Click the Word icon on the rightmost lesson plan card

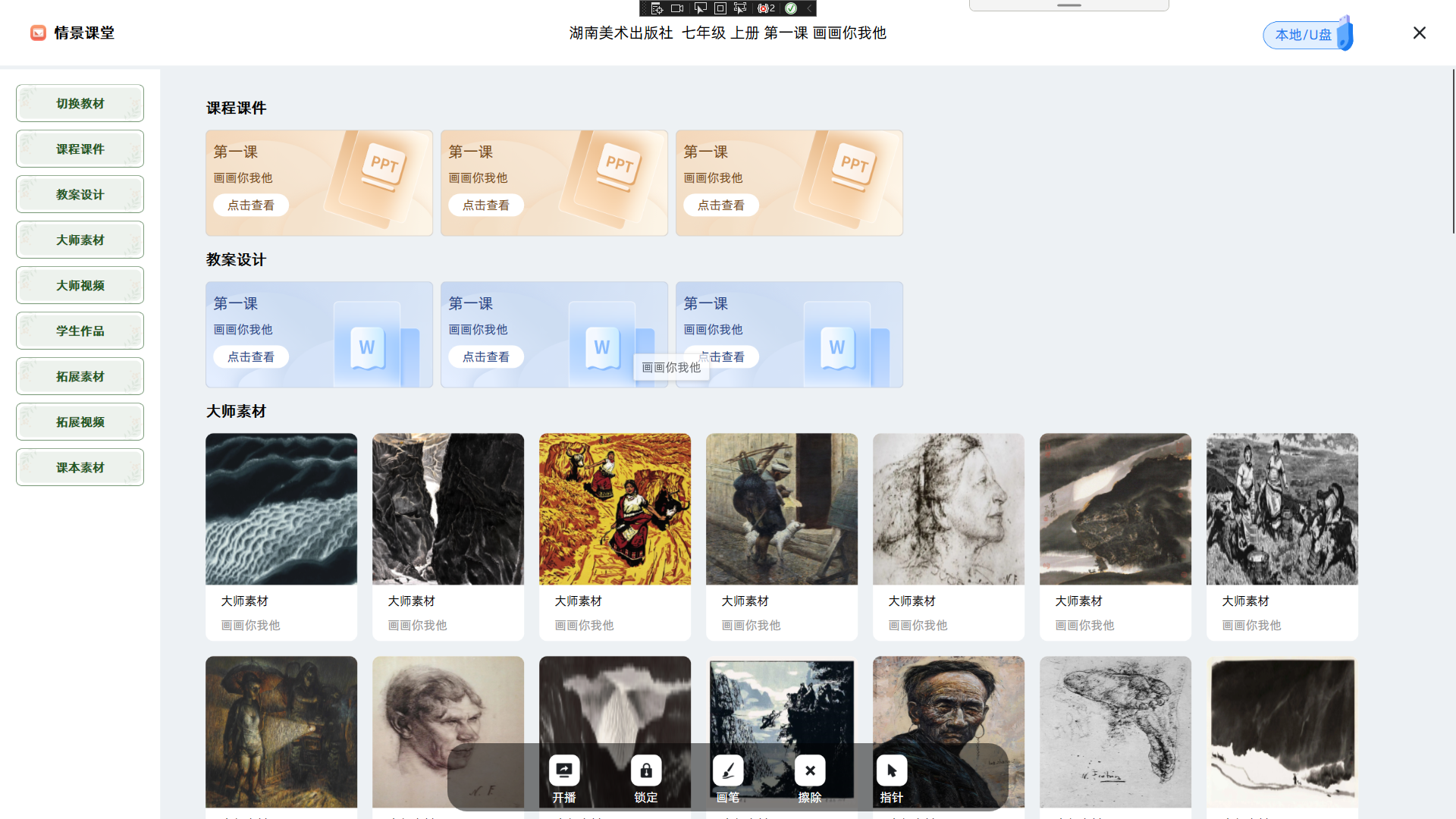(x=837, y=347)
